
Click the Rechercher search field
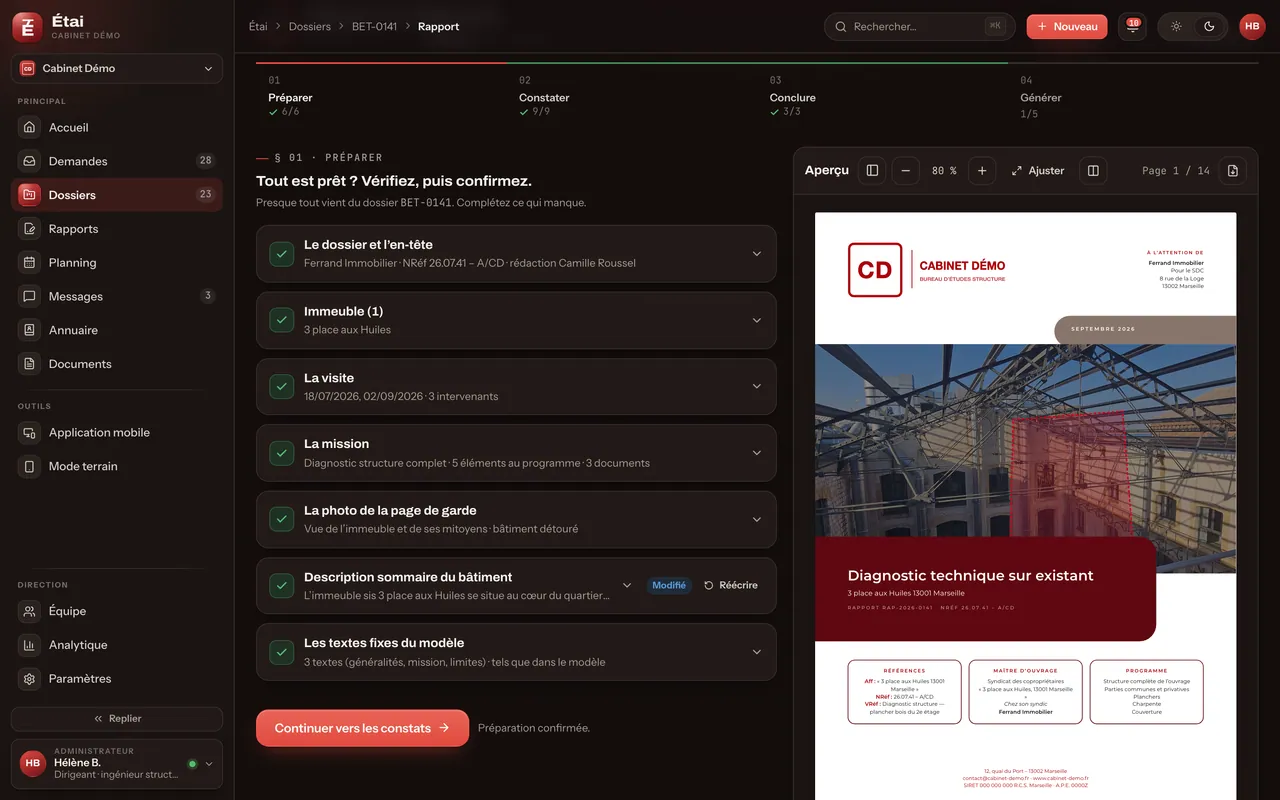[920, 27]
